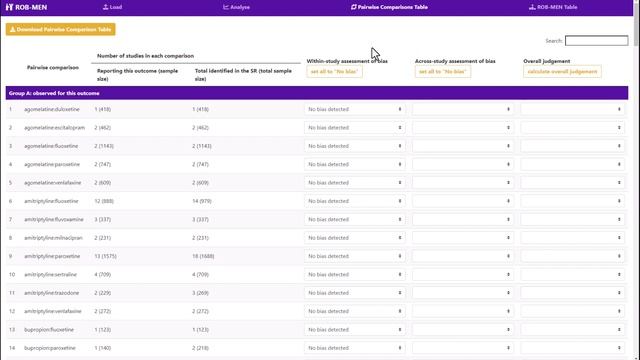640x360 pixels.
Task: Select the amitriptyline:sertraline comparison name
Action: pos(50,275)
